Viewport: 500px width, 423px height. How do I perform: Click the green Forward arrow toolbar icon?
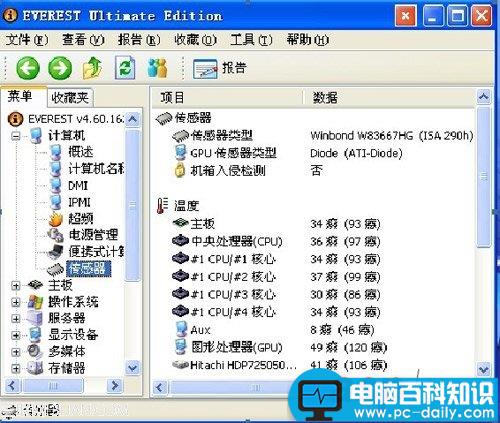click(x=60, y=68)
